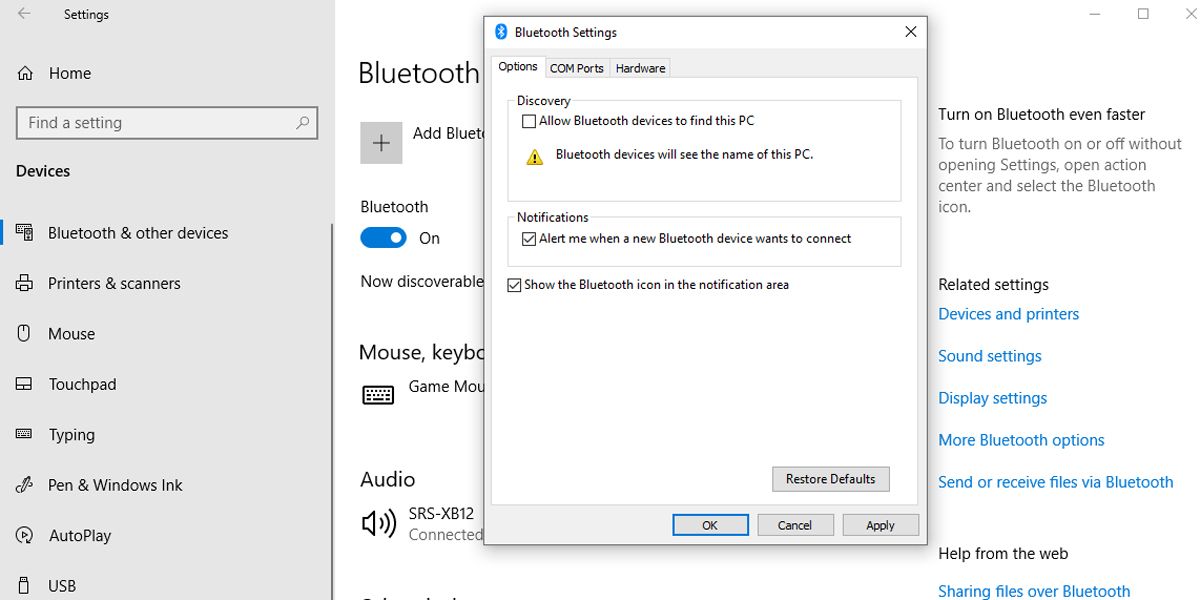Click the Printers & scanners icon

(25, 284)
